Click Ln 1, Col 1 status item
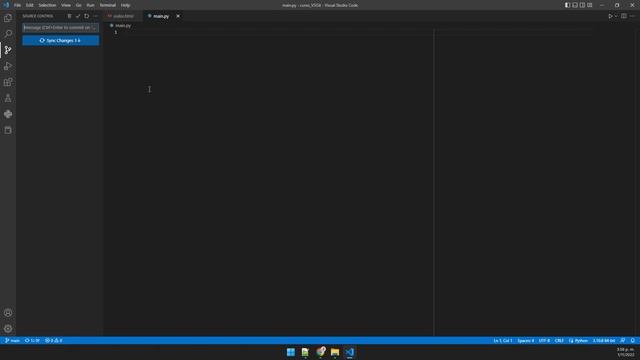The height and width of the screenshot is (360, 640). point(503,340)
